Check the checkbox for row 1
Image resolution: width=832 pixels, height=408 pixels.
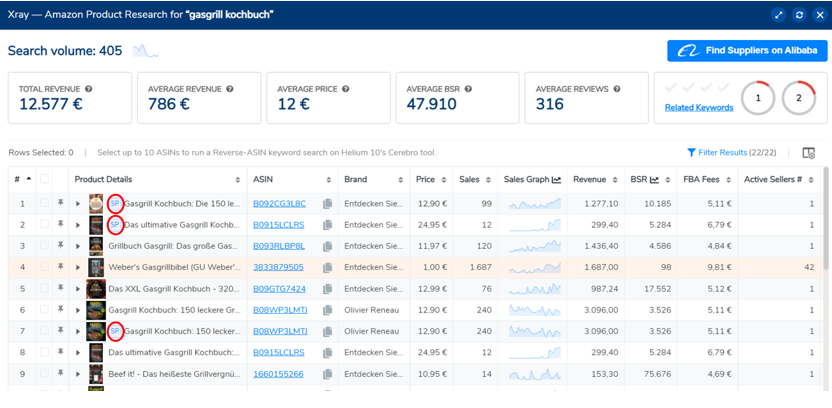[44, 204]
